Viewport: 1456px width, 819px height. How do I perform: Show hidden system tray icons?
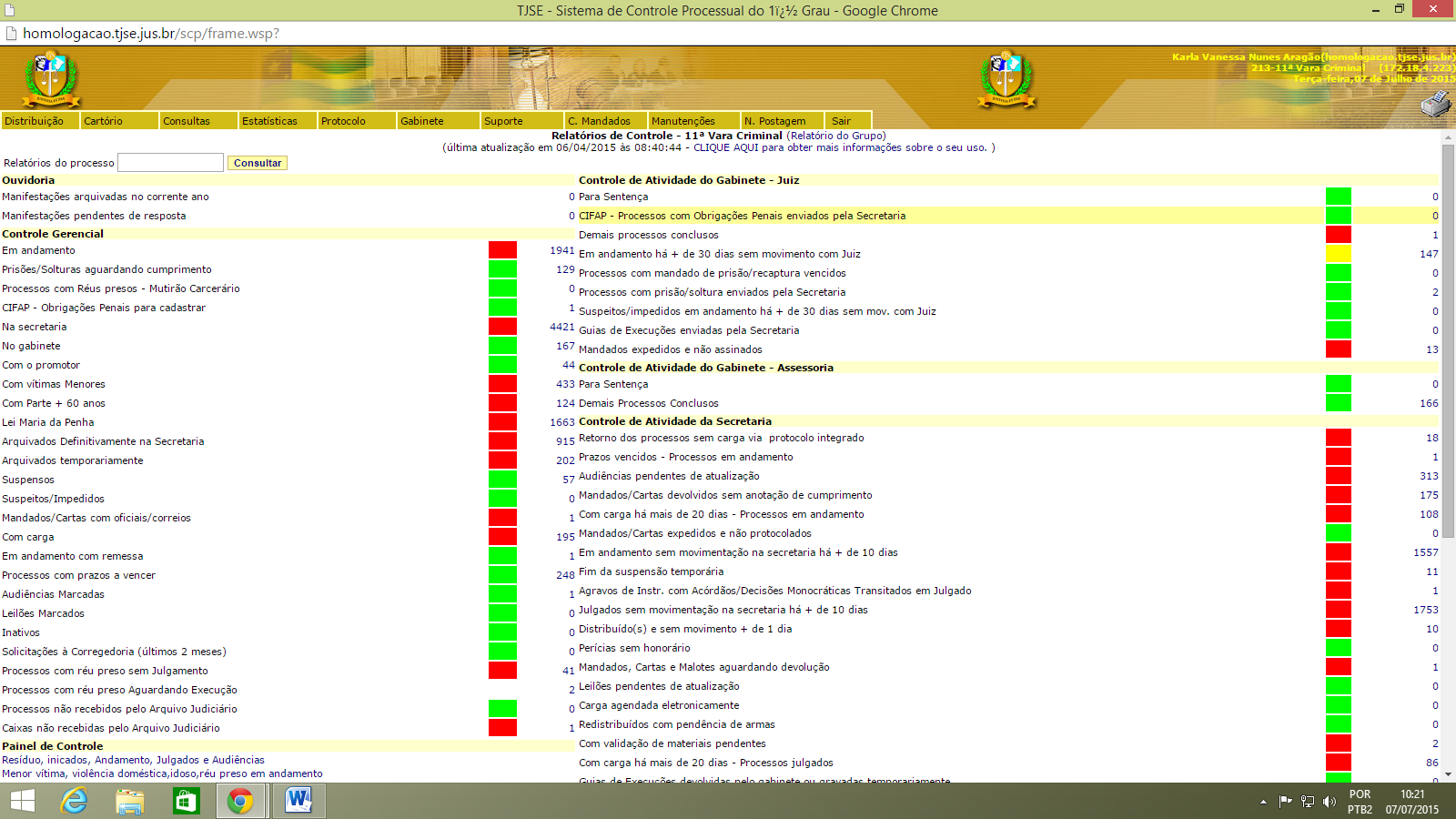[x=1263, y=802]
